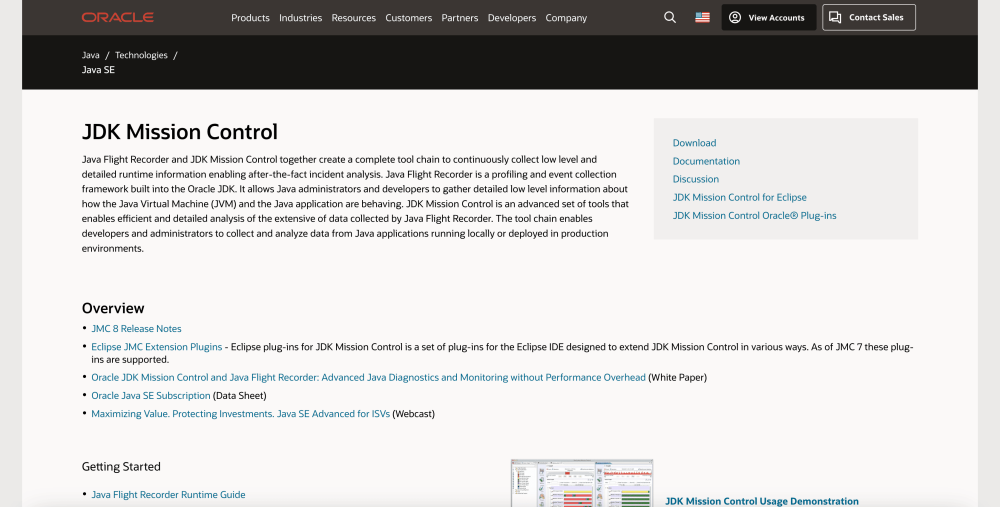This screenshot has height=507, width=1000.
Task: Open the Documentation sidebar link
Action: (x=706, y=161)
